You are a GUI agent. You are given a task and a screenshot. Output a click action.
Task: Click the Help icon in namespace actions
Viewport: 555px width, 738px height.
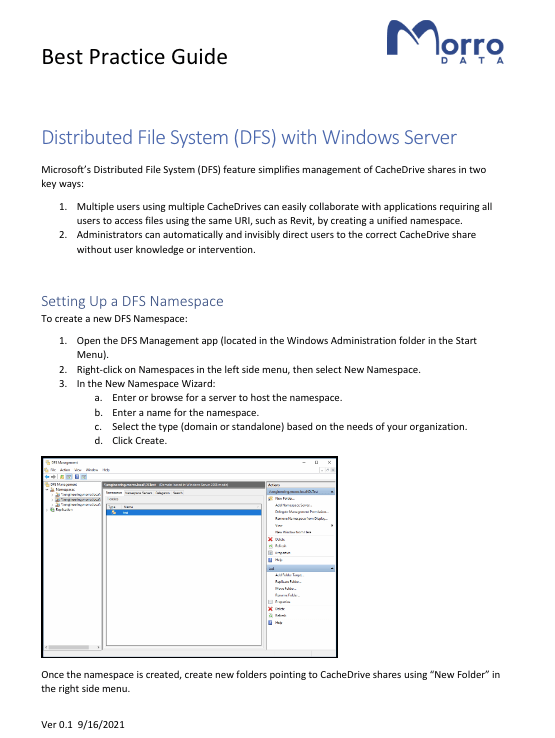coord(270,560)
